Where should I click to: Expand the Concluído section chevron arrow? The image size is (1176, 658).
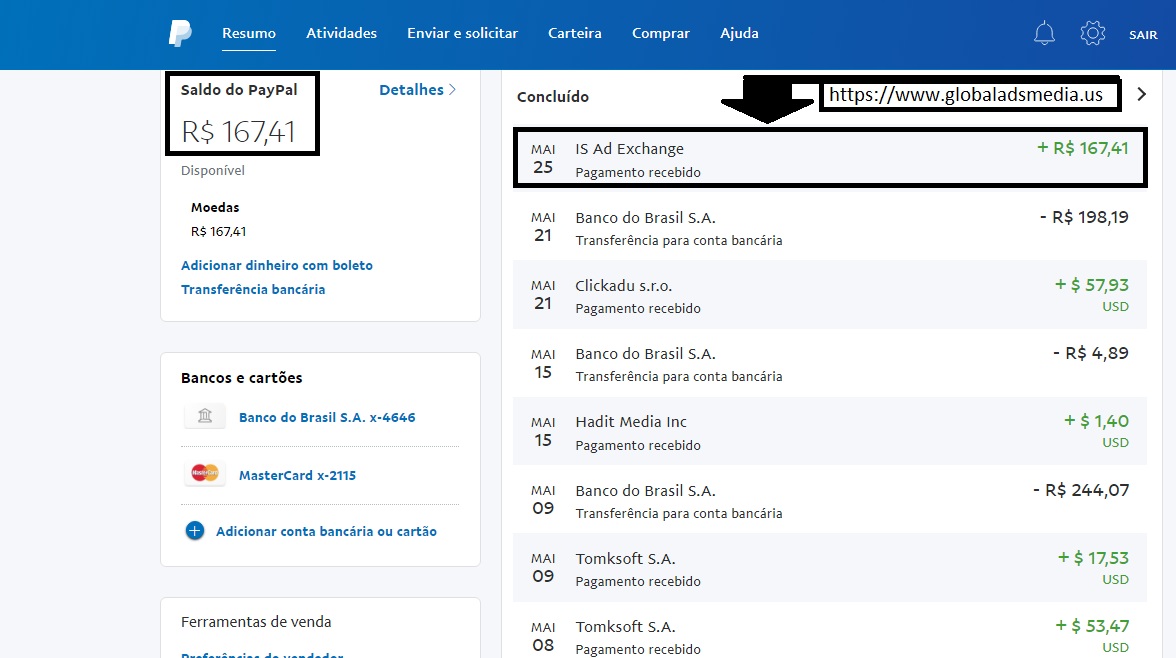click(x=1142, y=95)
